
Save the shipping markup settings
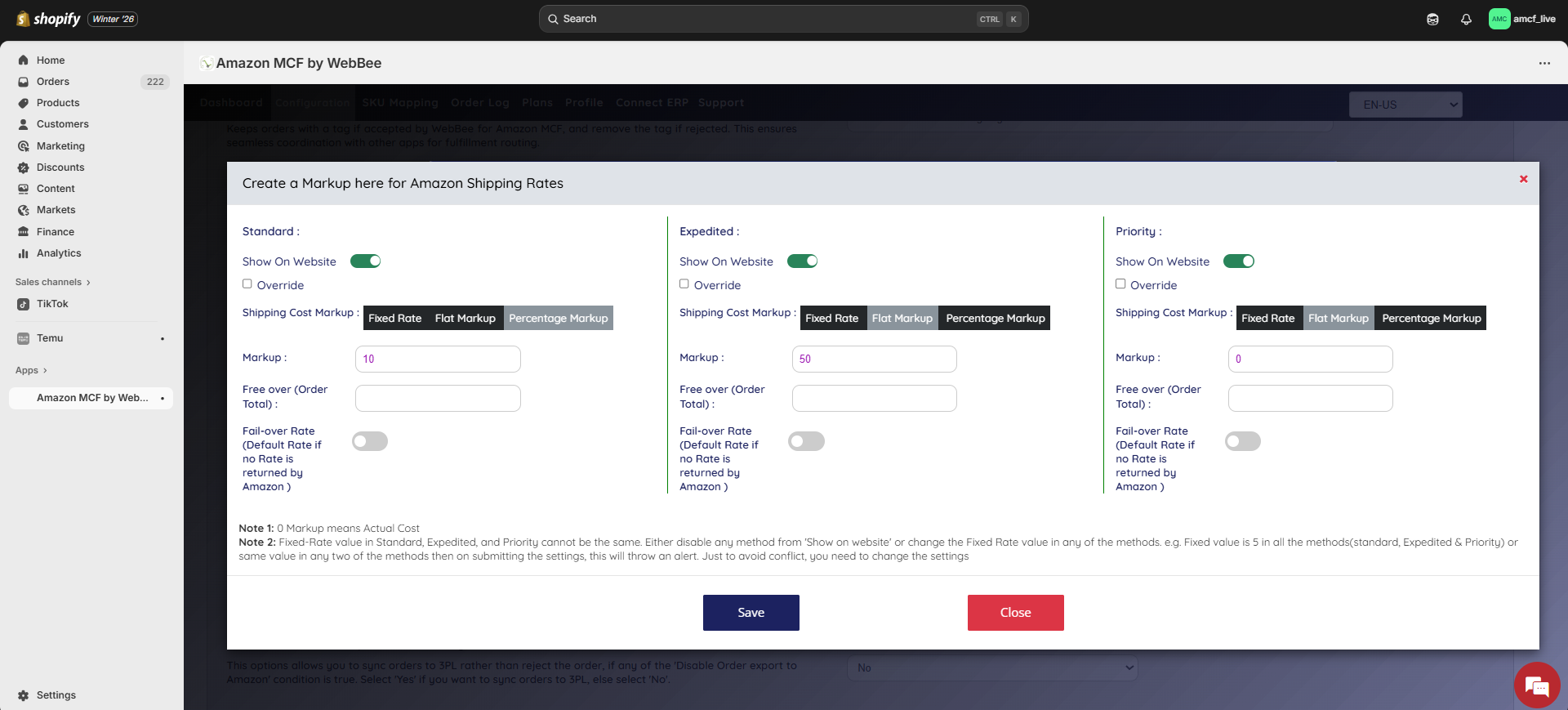[751, 613]
